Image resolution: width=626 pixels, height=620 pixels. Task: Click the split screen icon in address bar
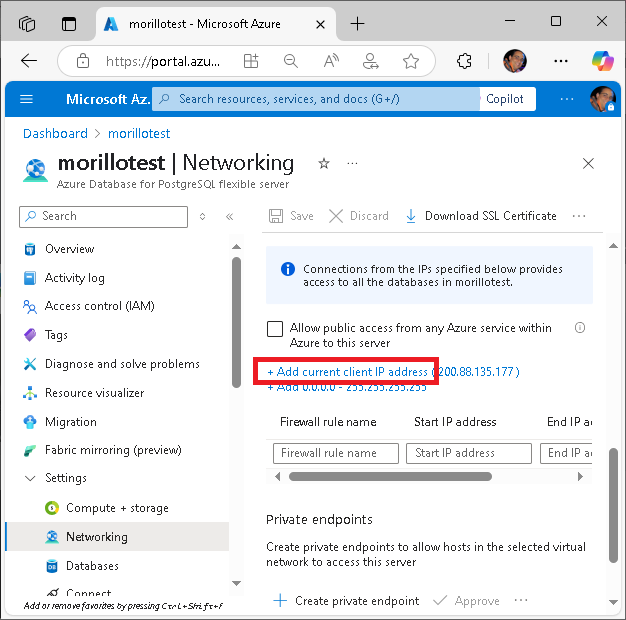251,61
